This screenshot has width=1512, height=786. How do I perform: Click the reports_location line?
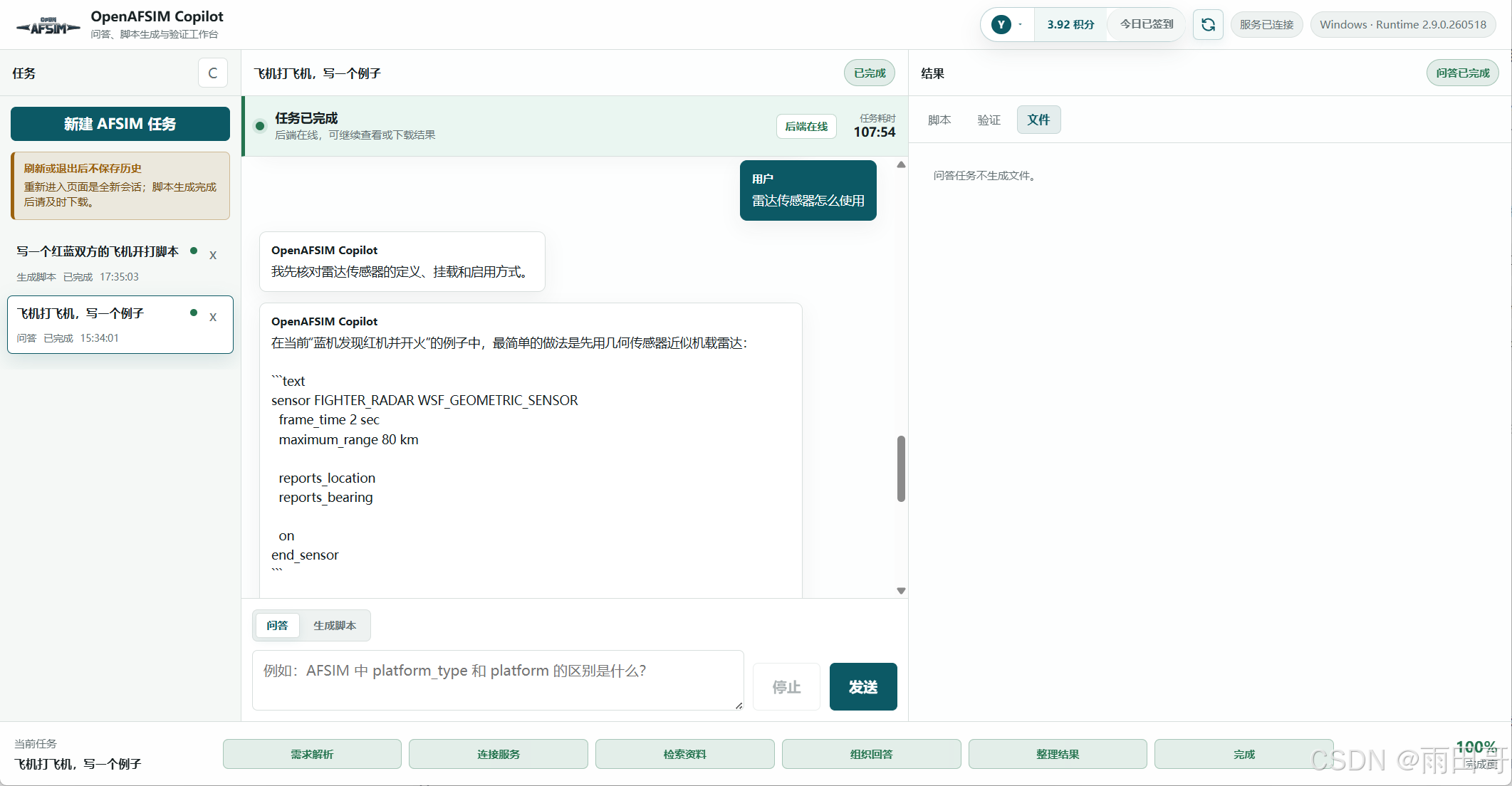pyautogui.click(x=327, y=478)
